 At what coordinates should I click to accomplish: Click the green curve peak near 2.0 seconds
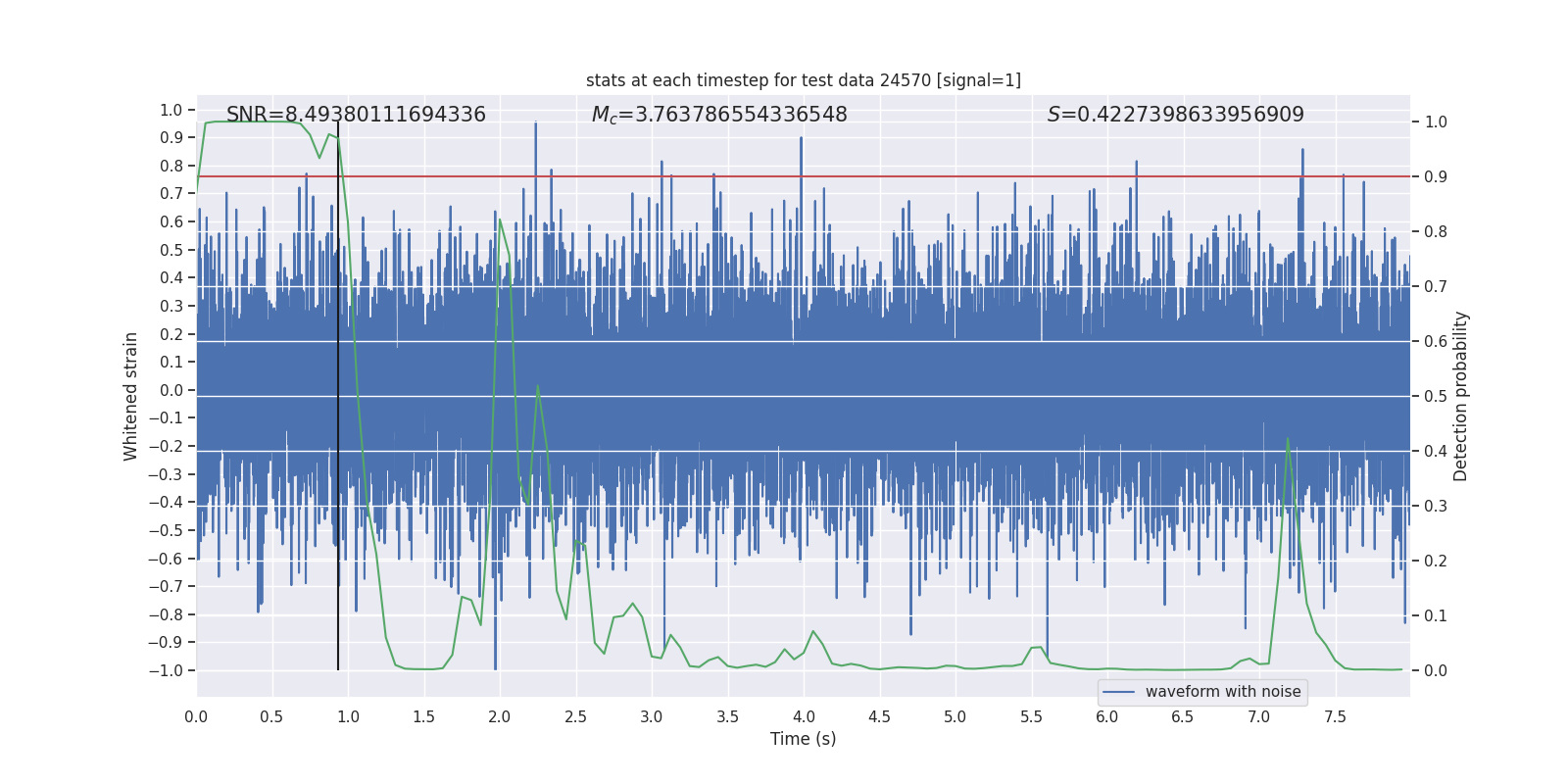click(500, 220)
